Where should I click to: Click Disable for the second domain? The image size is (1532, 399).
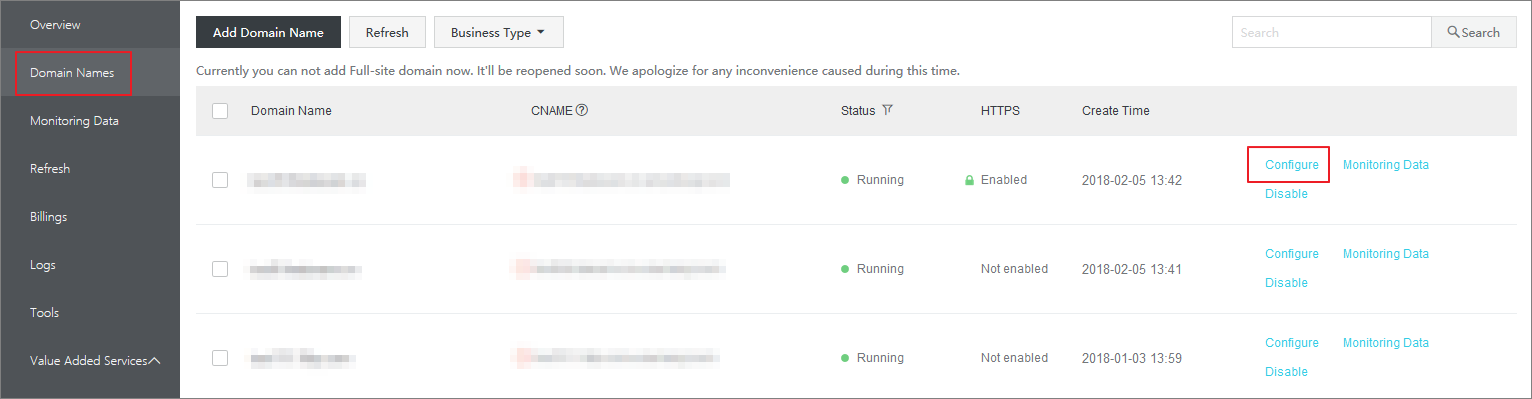pos(1286,283)
